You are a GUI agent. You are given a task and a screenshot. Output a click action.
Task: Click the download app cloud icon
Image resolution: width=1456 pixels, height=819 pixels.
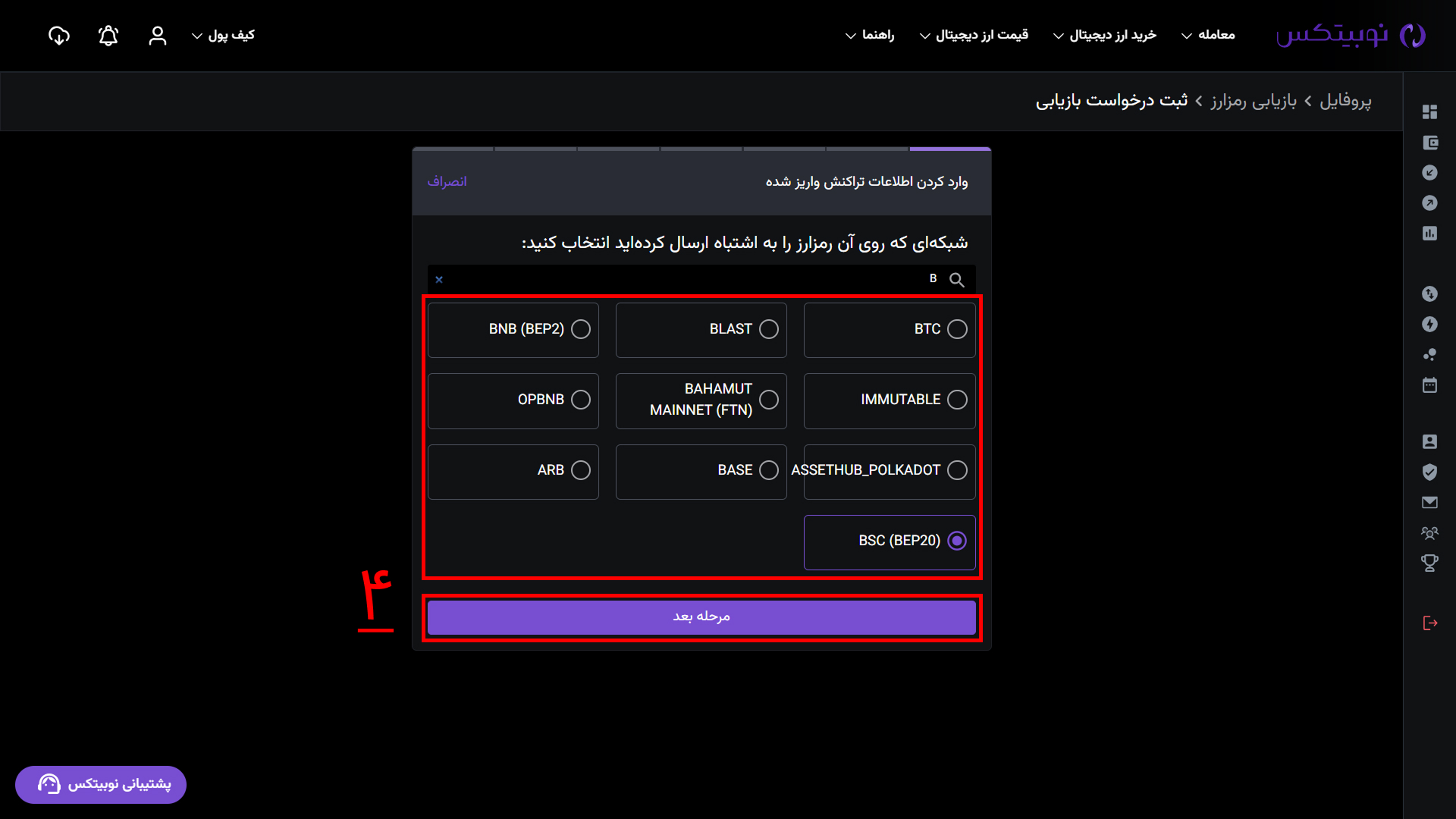coord(59,36)
